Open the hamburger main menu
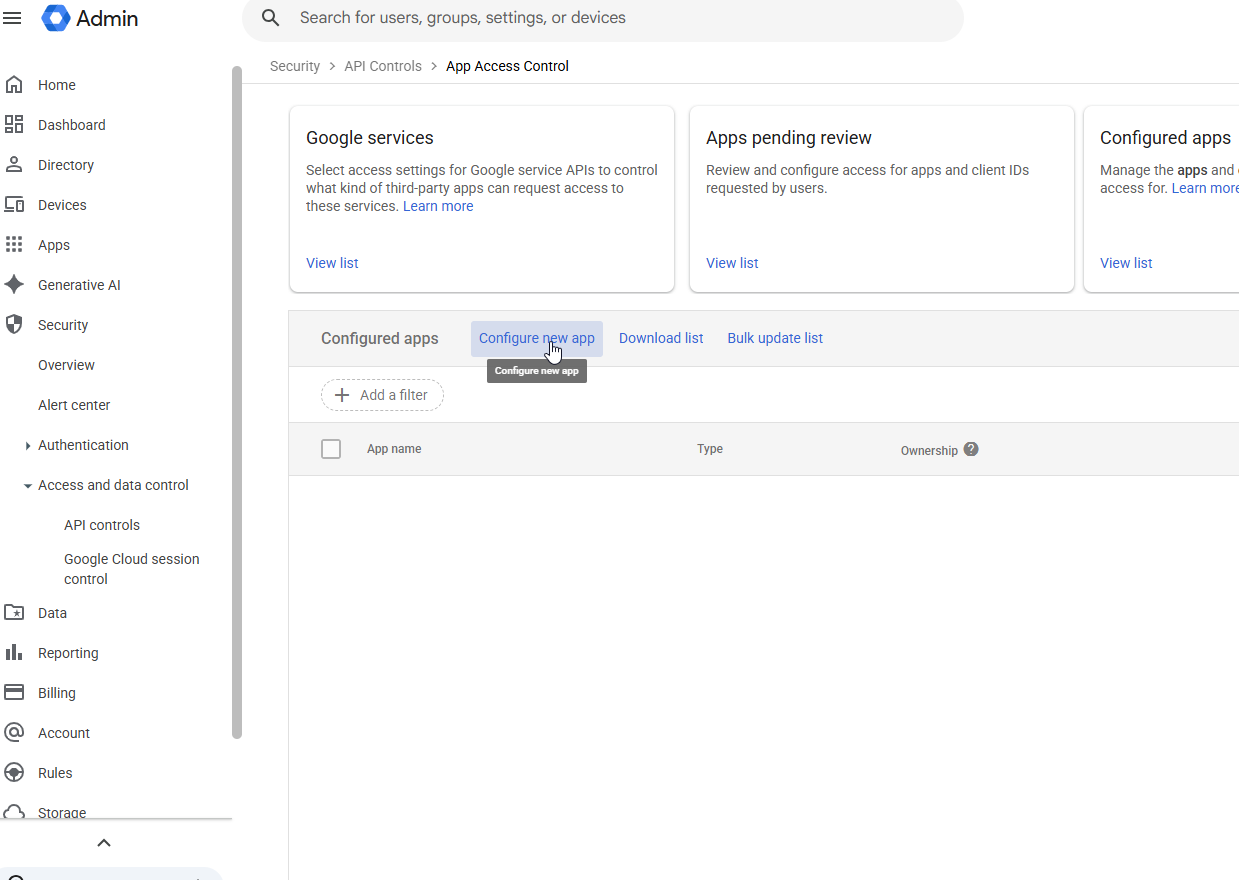Viewport: 1239px width, 880px height. click(x=13, y=18)
